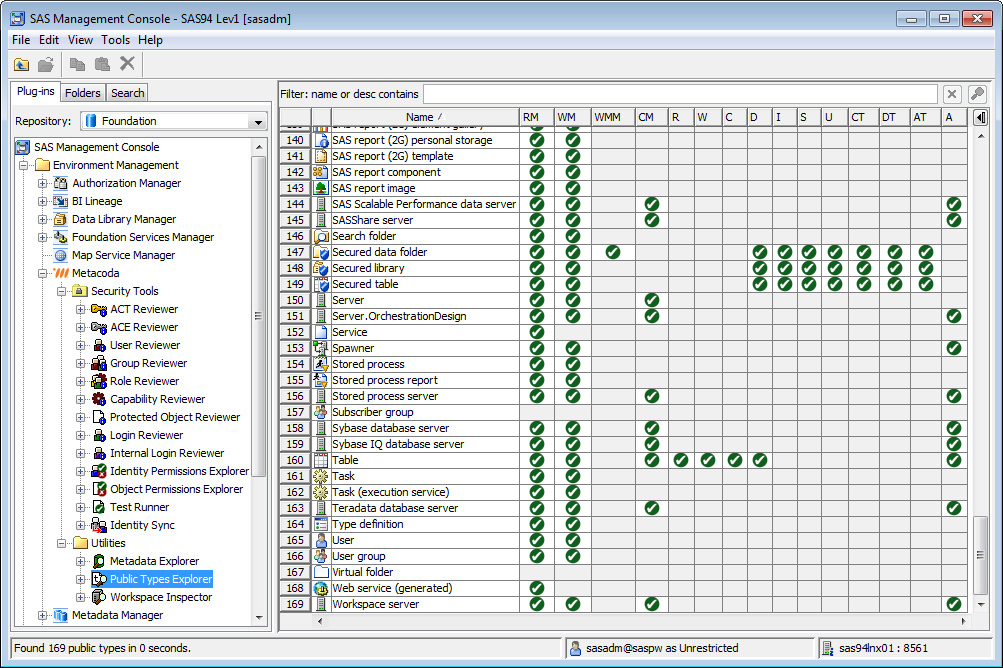
Task: Click the Web service (generated) row icon
Action: (320, 588)
